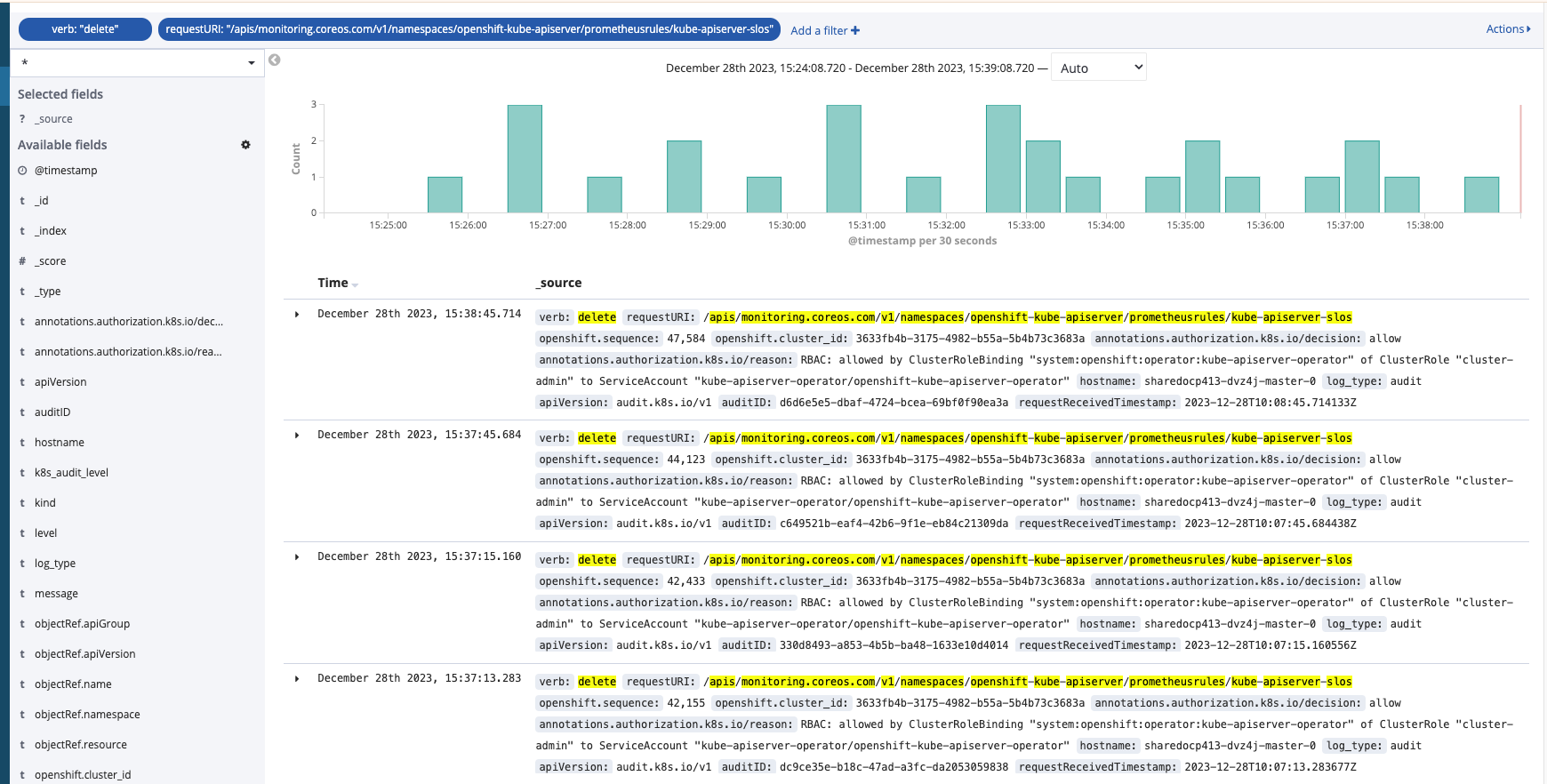
Task: Expand the log row at 15:37:13.283
Action: tap(297, 679)
